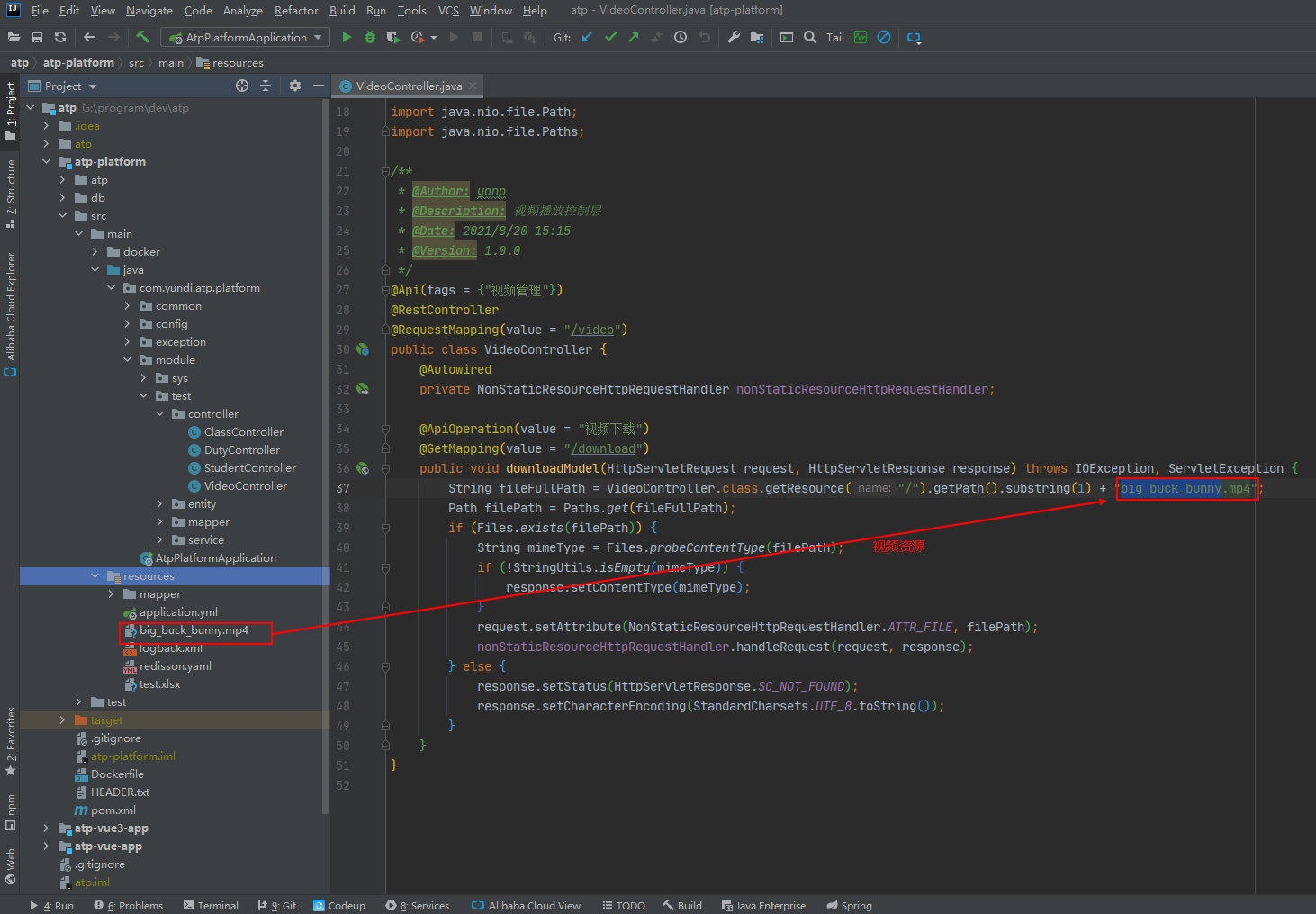Viewport: 1316px width, 914px height.
Task: Expand the target folder
Action: pyautogui.click(x=62, y=720)
